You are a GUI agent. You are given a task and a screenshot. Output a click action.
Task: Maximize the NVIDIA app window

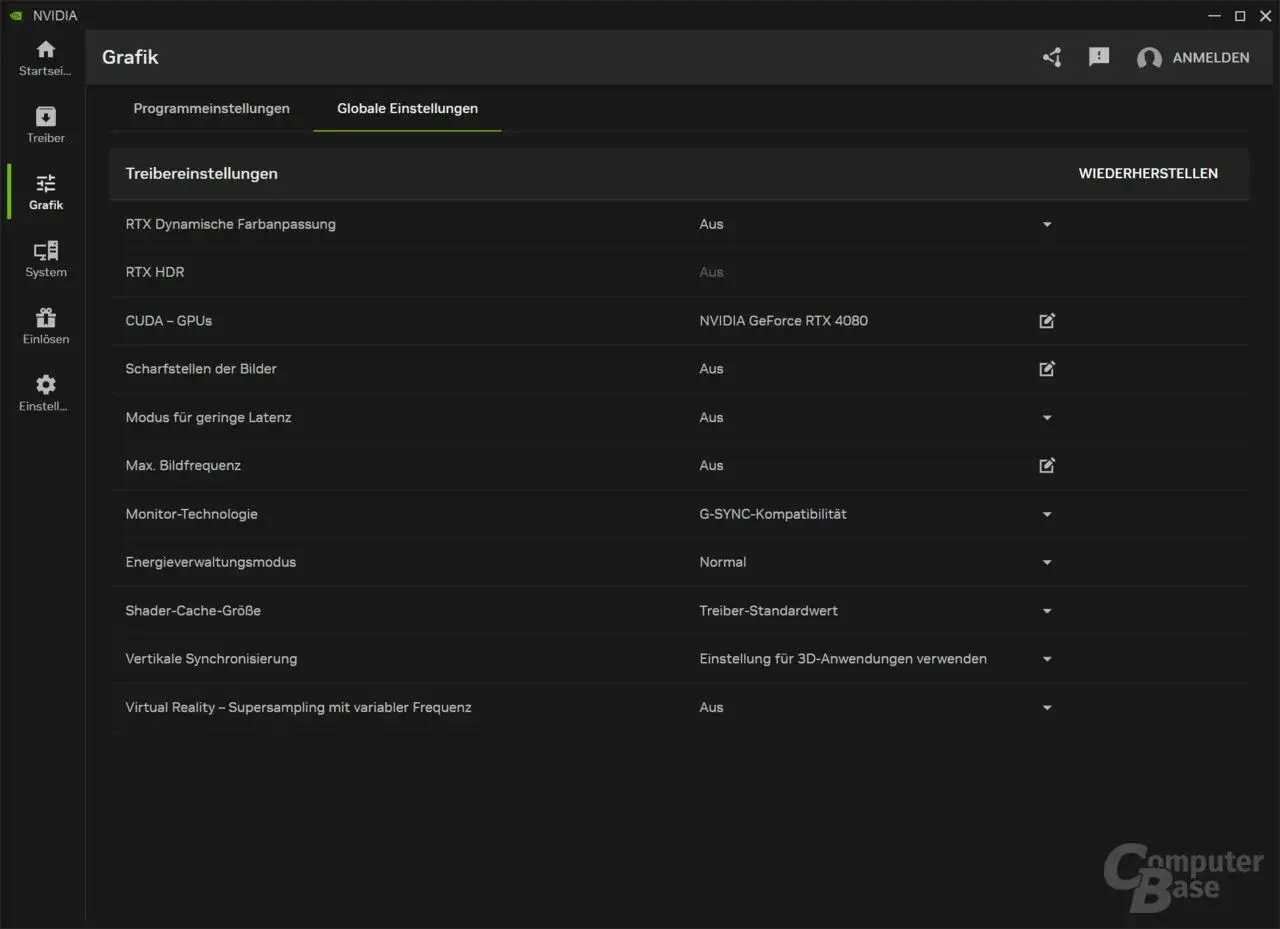pos(1240,15)
